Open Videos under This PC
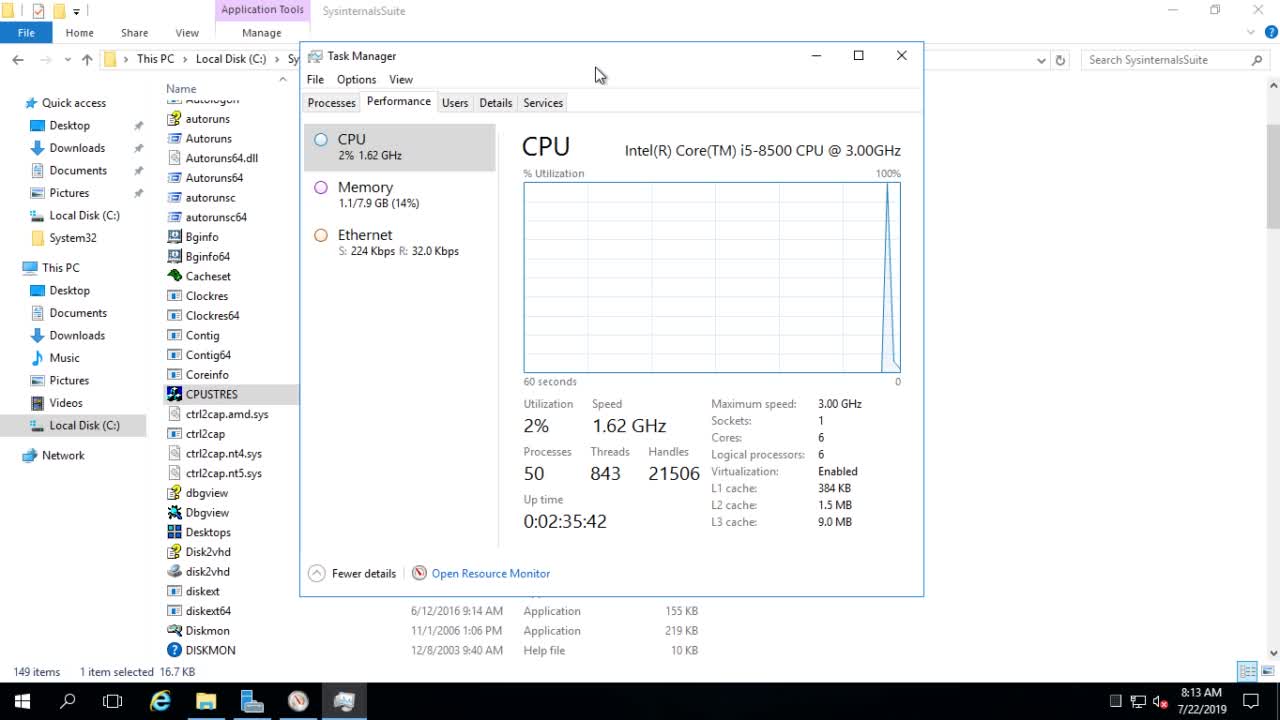1280x720 pixels. 66,403
